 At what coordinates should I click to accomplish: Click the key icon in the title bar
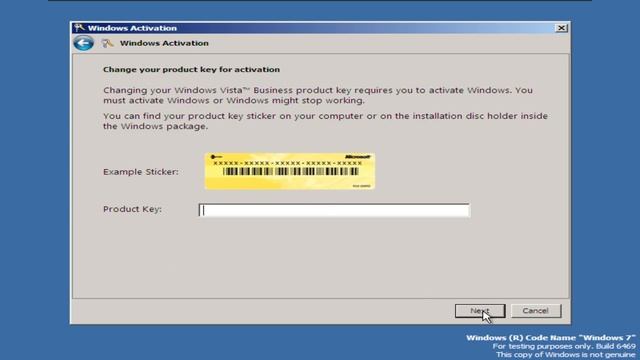click(79, 28)
